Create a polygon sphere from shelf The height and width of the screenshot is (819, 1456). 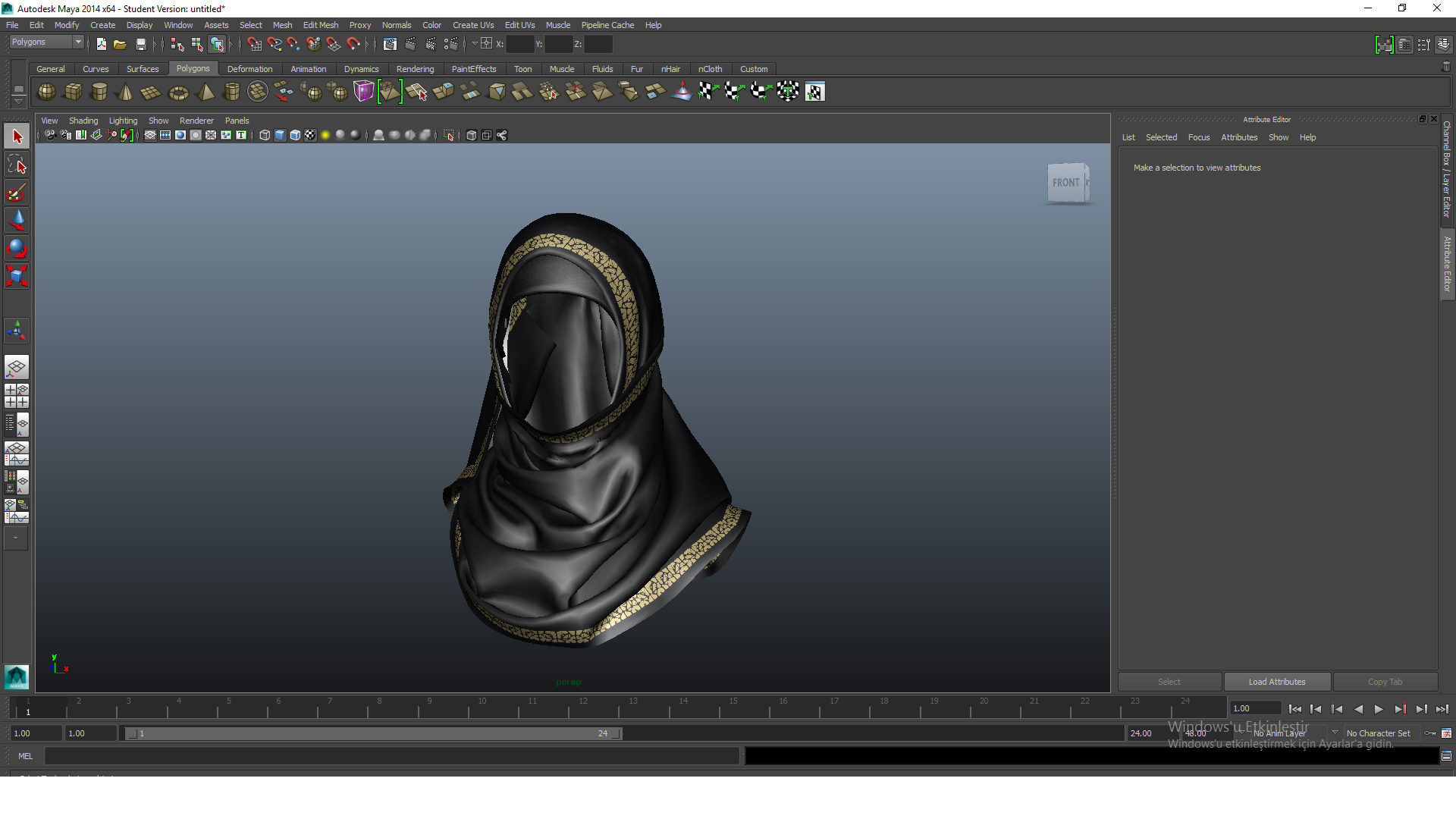(46, 92)
